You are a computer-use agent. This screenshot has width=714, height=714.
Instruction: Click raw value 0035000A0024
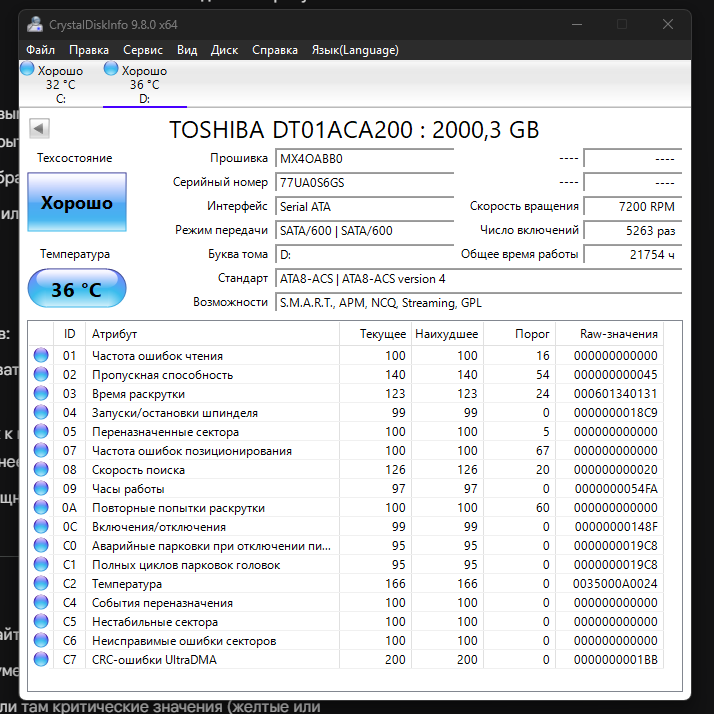(615, 583)
